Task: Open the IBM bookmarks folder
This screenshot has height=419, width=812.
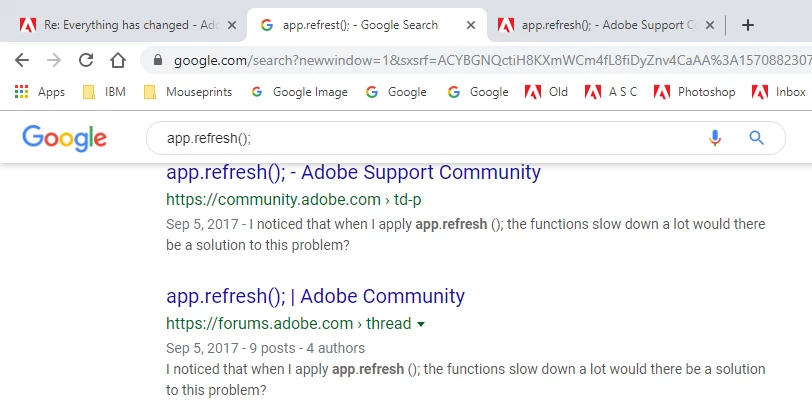Action: 104,92
